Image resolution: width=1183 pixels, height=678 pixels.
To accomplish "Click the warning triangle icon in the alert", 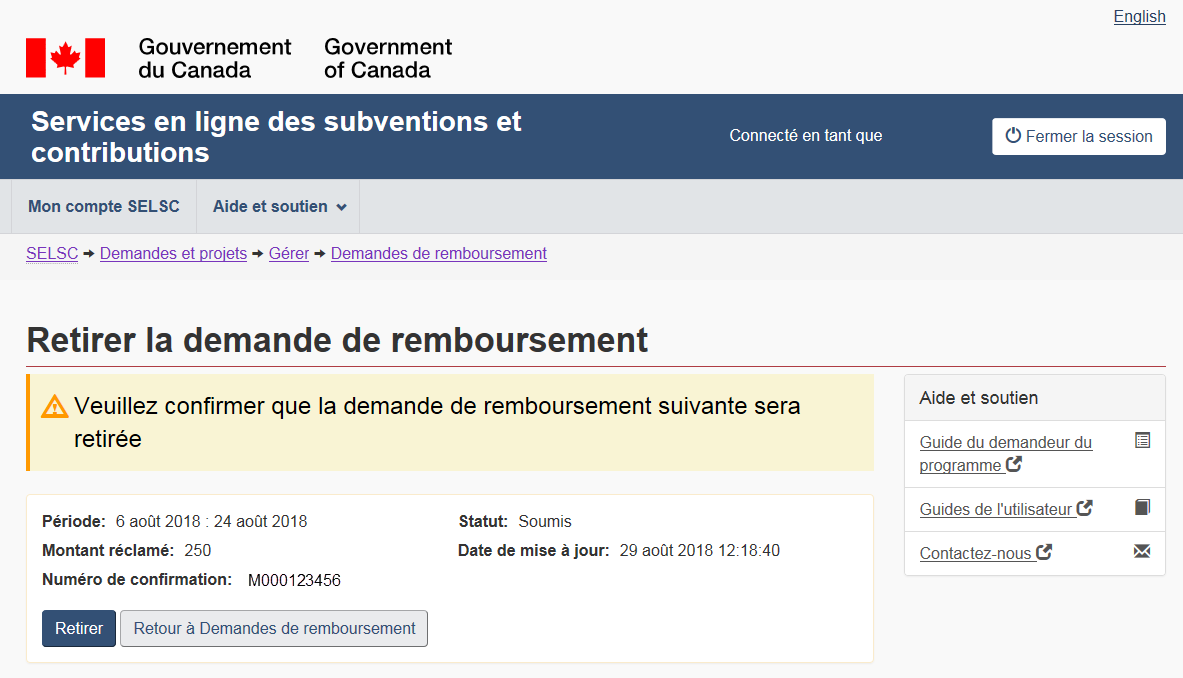I will click(54, 407).
